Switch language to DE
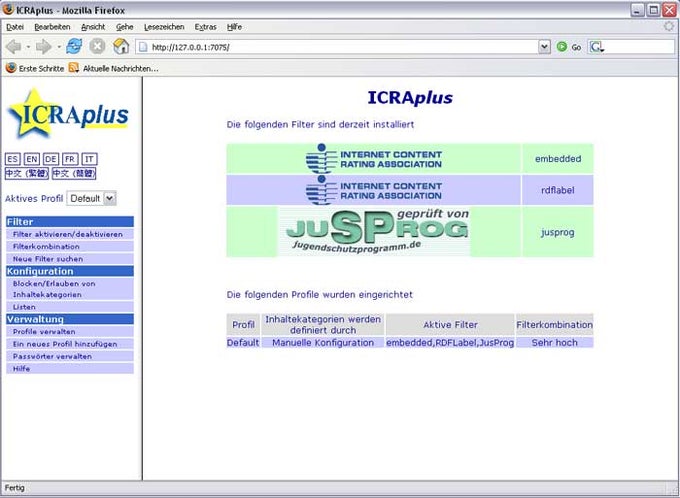This screenshot has width=680, height=498. [x=51, y=159]
